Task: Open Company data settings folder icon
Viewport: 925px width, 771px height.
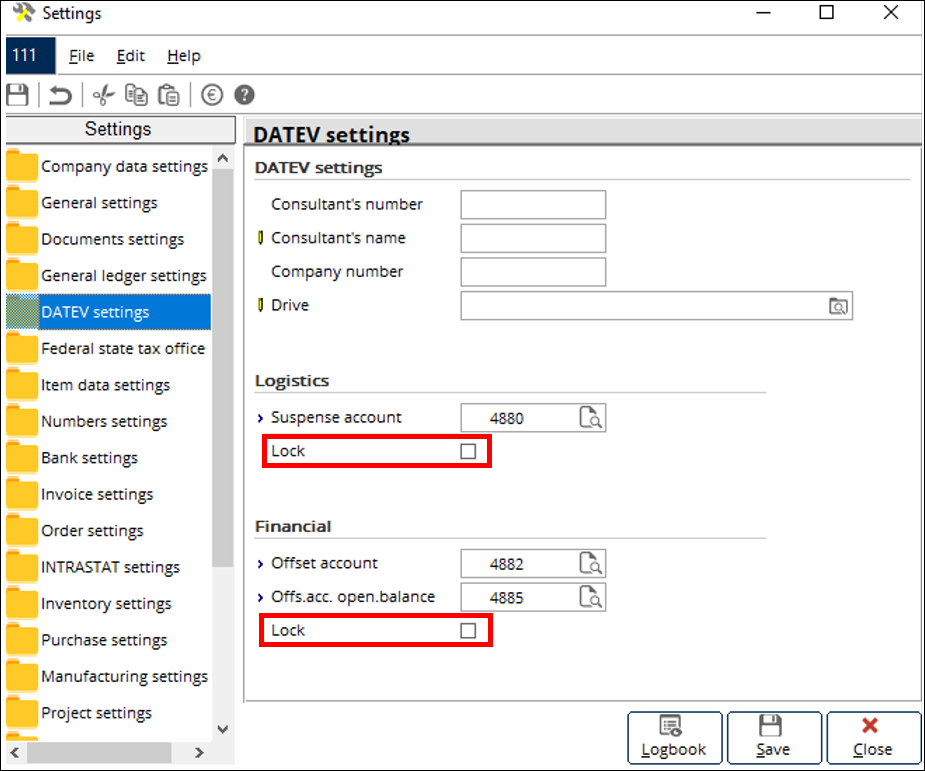Action: [22, 166]
